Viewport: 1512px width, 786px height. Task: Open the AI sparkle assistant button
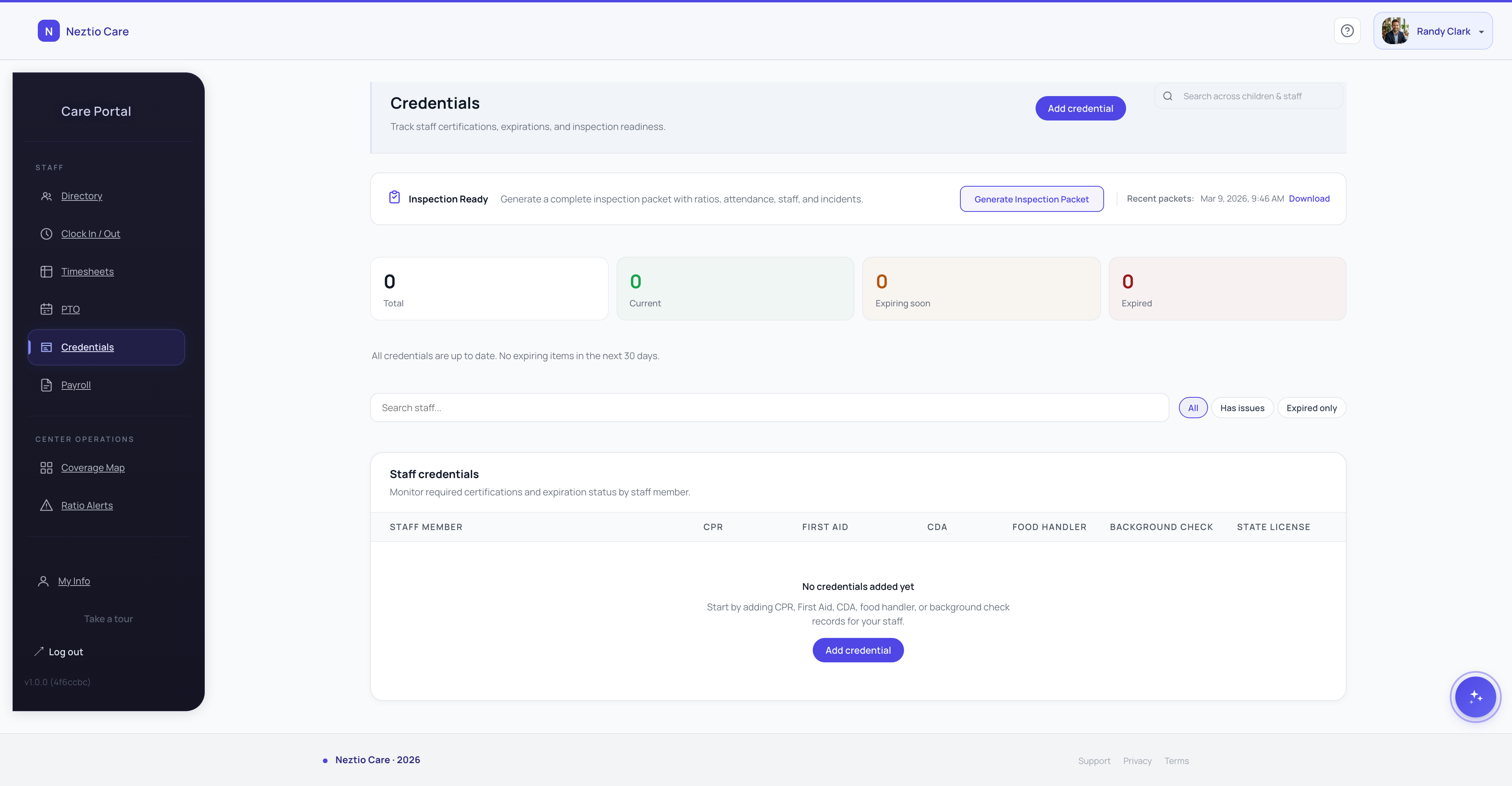coord(1475,697)
